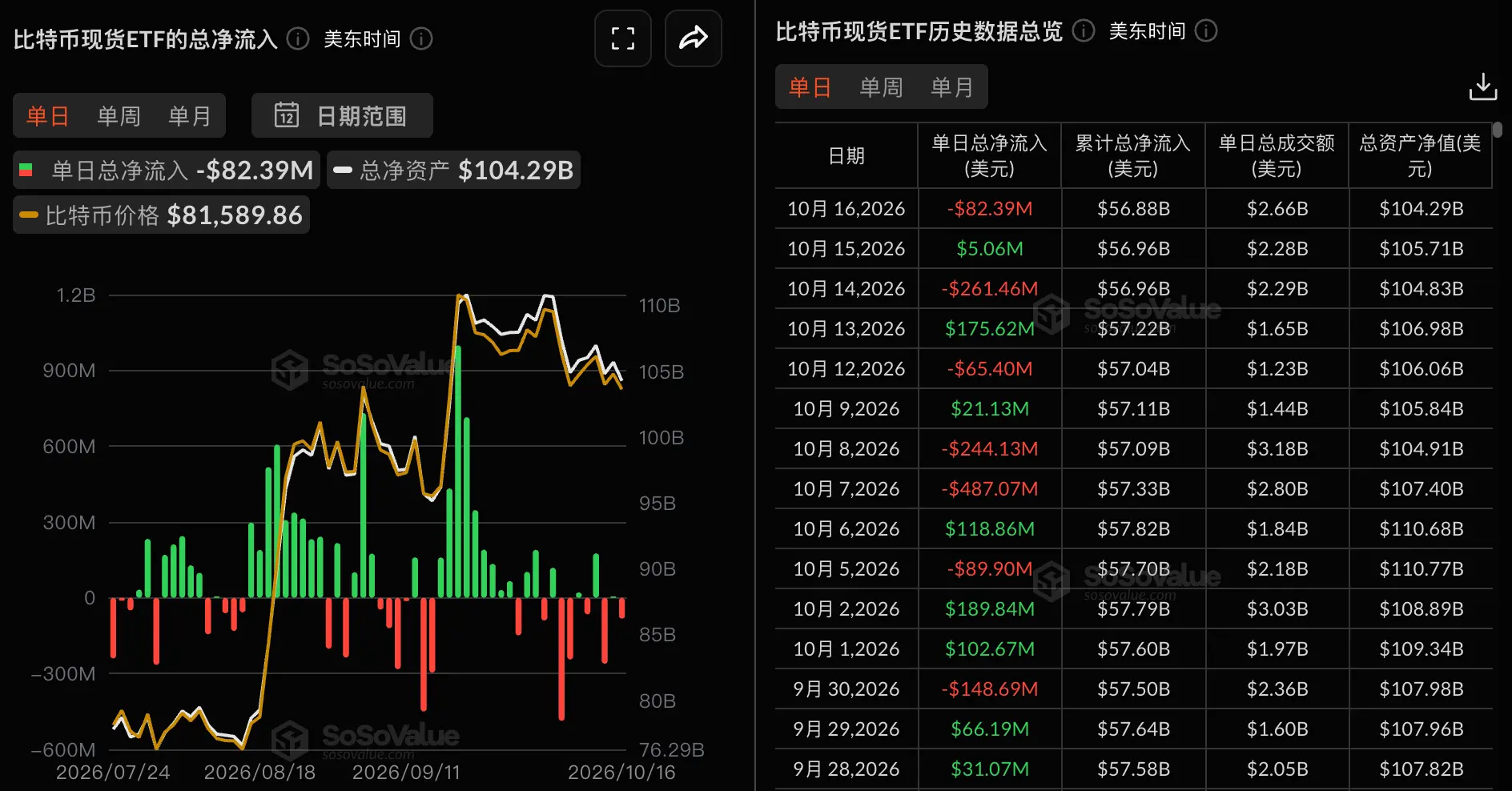
Task: Switch history table to 单月
Action: 951,86
